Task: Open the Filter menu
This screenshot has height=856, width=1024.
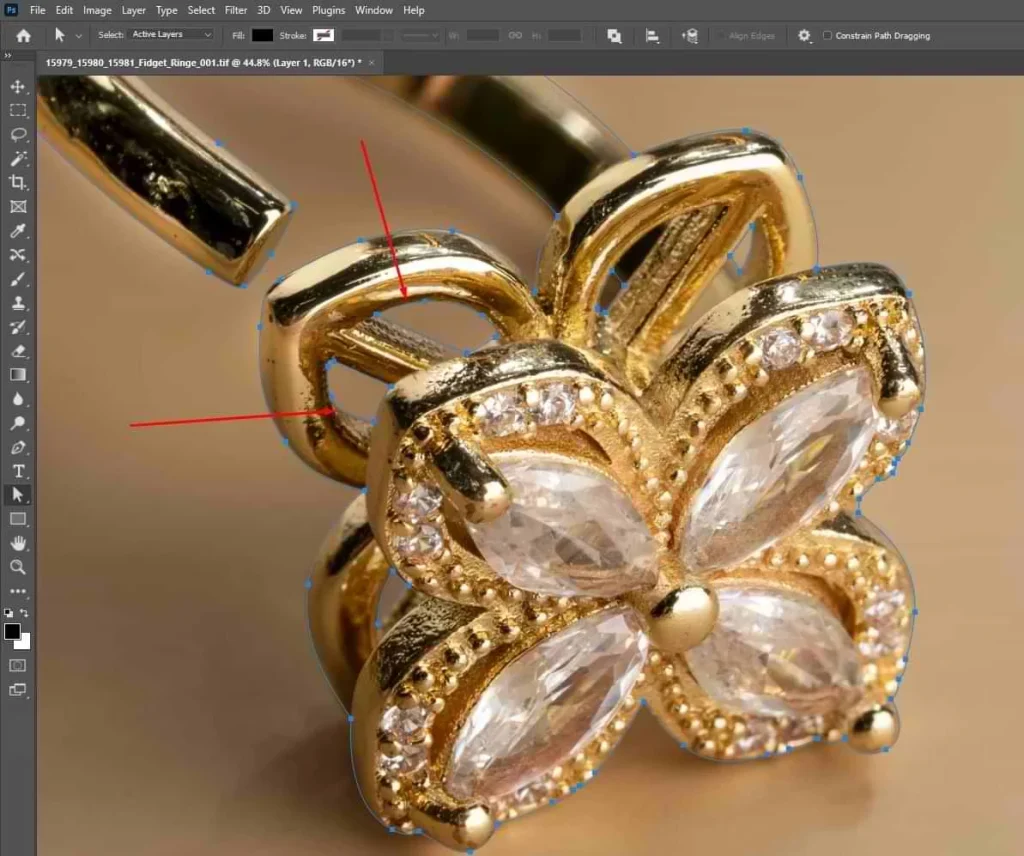Action: 236,10
